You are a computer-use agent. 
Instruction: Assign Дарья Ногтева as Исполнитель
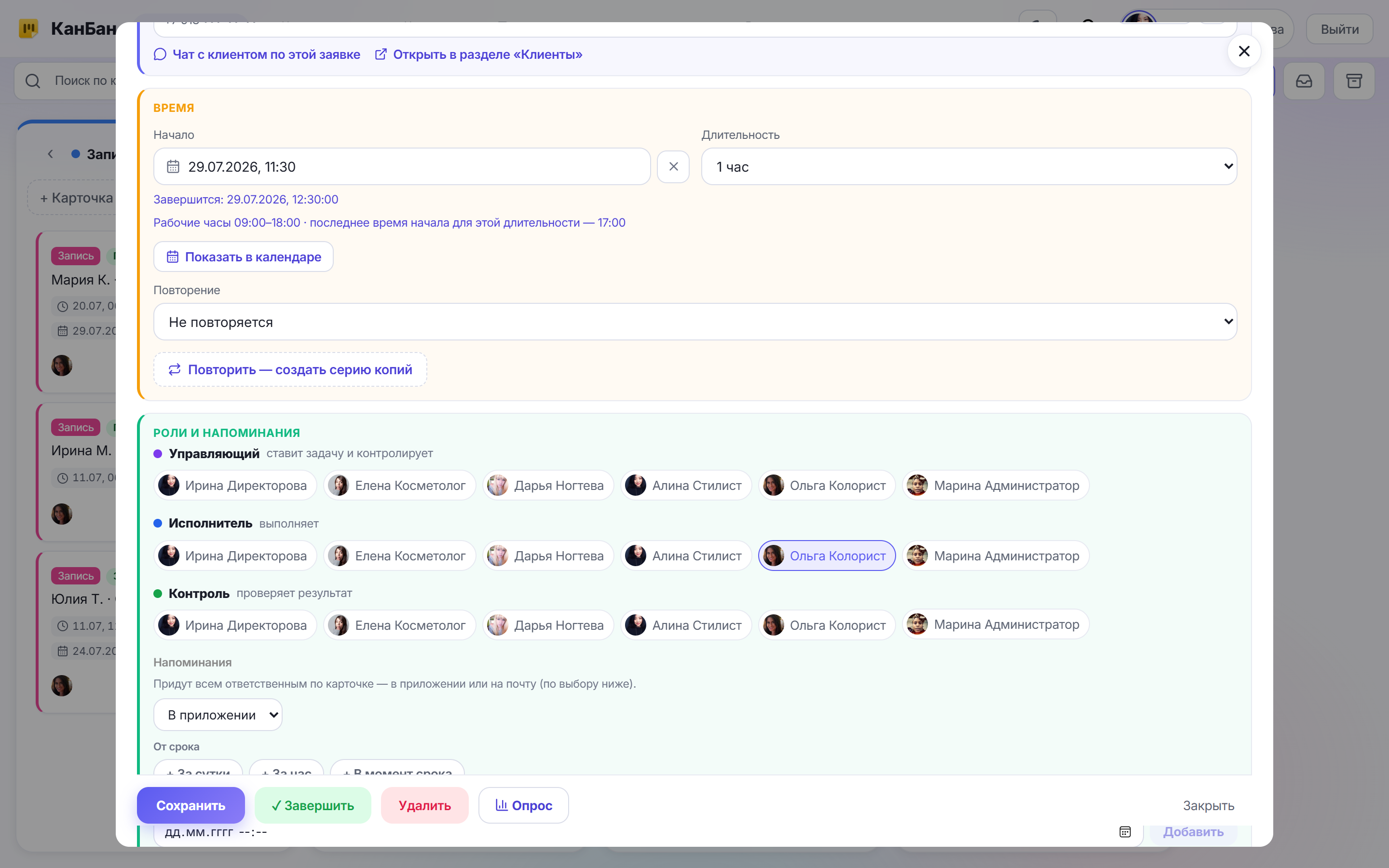pos(548,556)
